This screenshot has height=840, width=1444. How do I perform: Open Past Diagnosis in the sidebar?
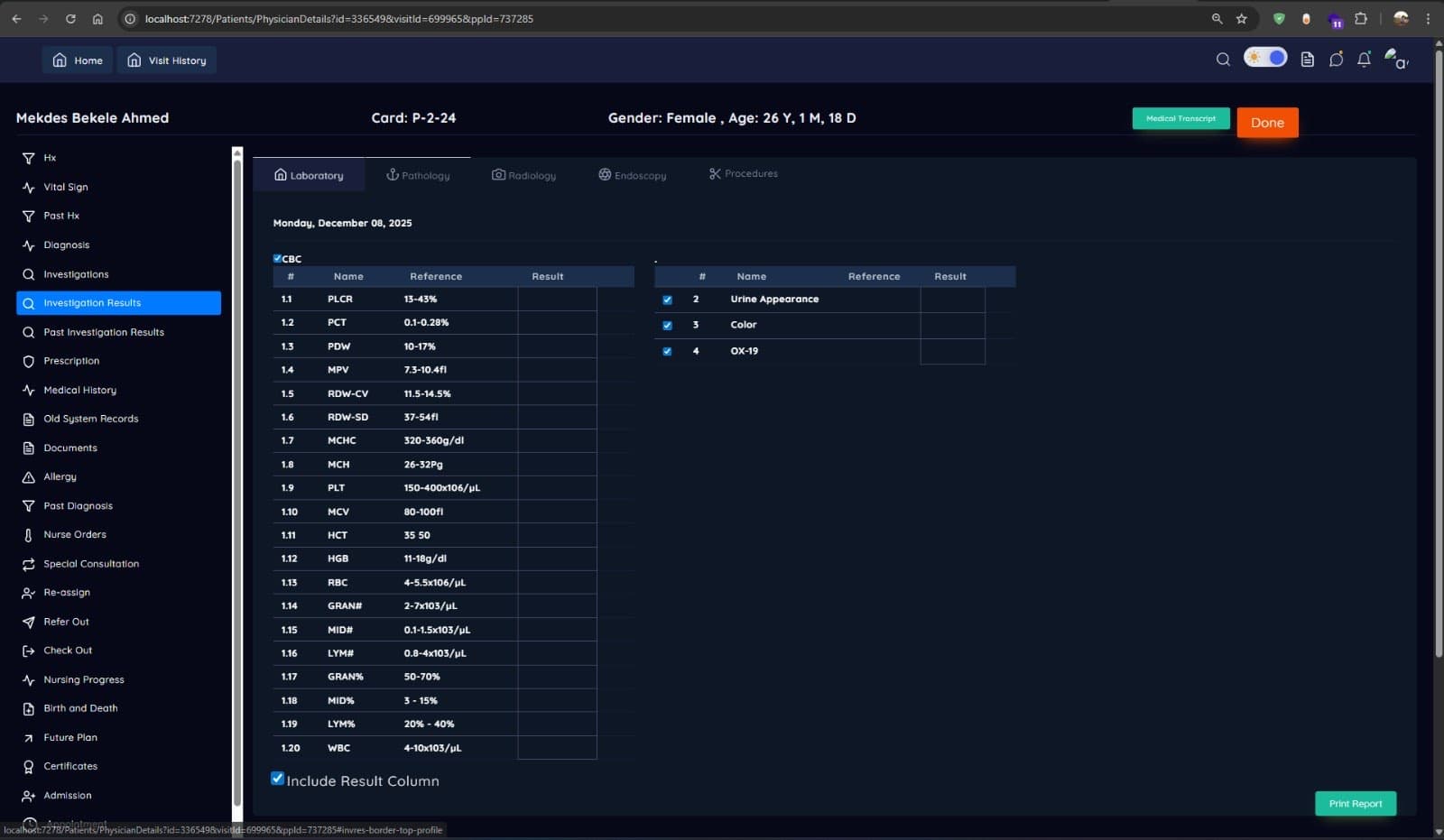[x=118, y=505]
